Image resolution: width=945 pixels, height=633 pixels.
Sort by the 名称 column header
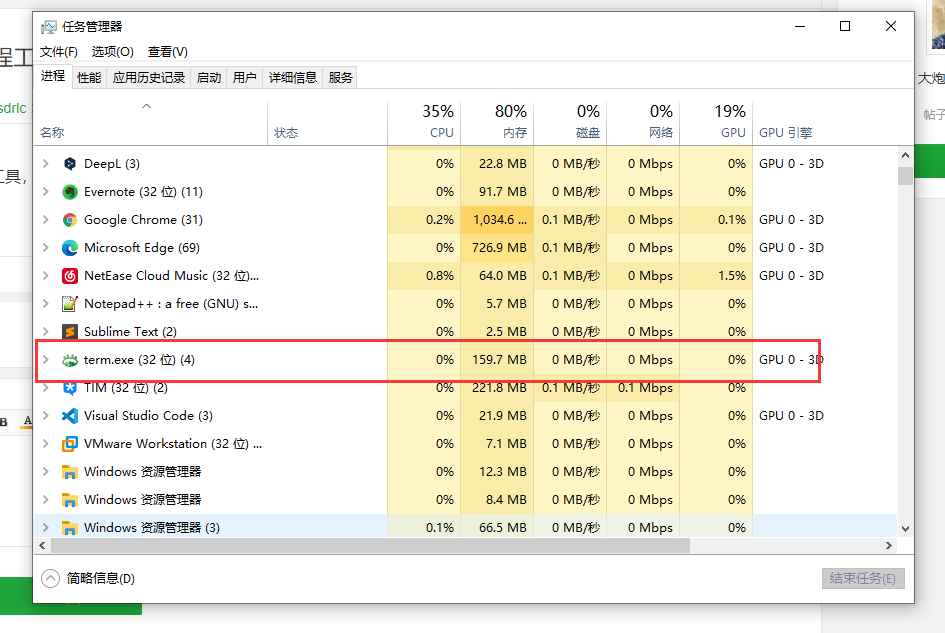[x=151, y=123]
